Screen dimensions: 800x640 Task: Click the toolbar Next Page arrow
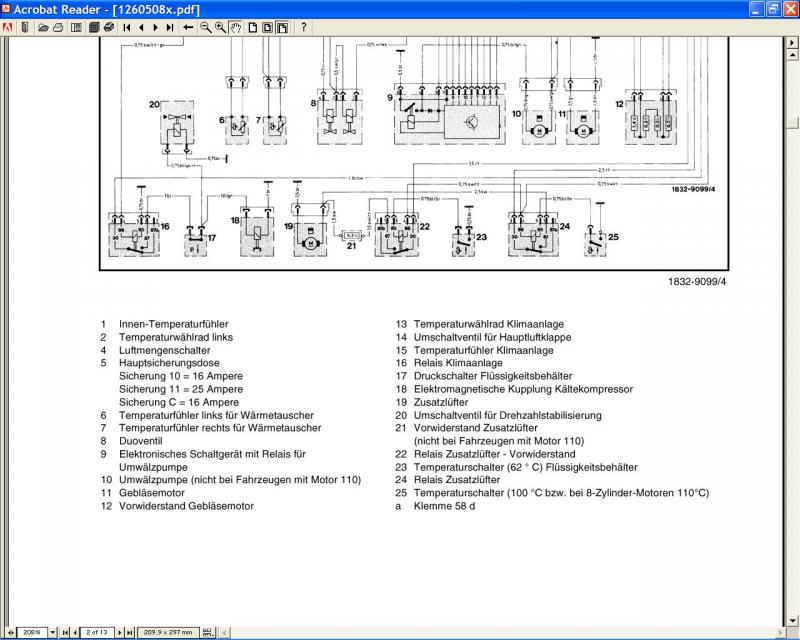pos(156,27)
